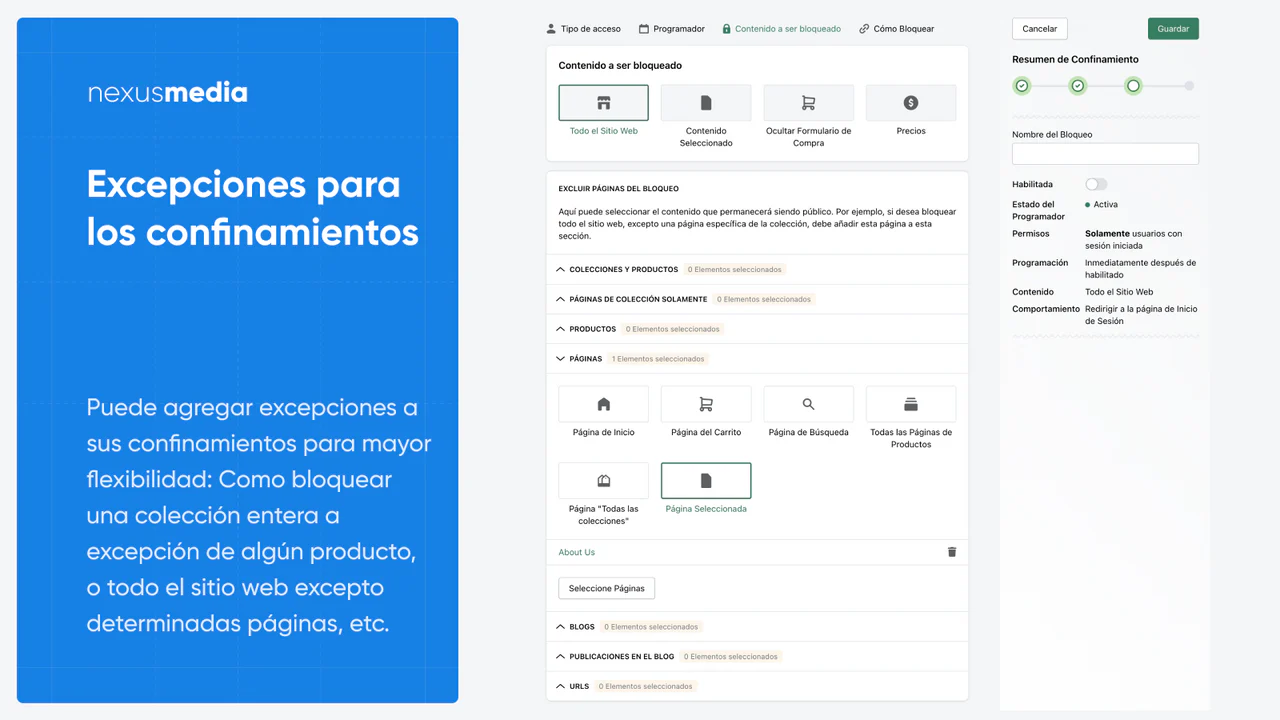Click the Página Seleccionada document card
Viewport: 1280px width, 720px height.
pos(706,481)
